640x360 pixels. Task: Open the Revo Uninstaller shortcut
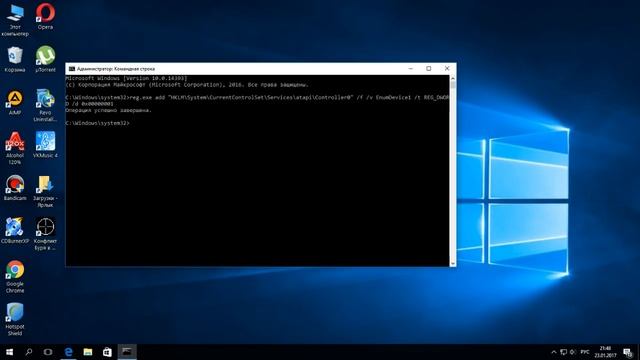(45, 105)
